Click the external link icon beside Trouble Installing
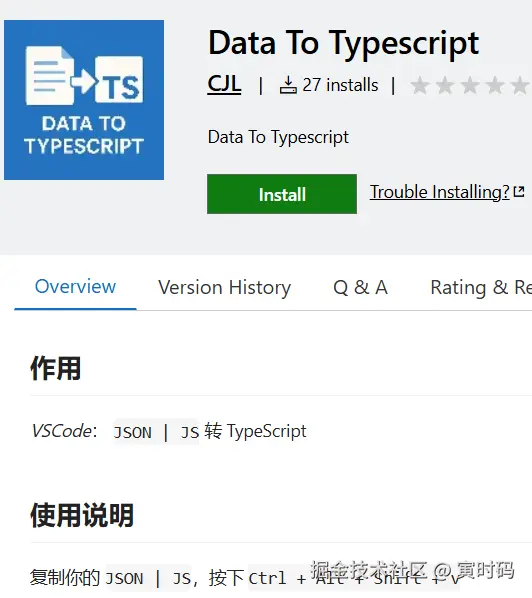The image size is (532, 598). [x=519, y=191]
